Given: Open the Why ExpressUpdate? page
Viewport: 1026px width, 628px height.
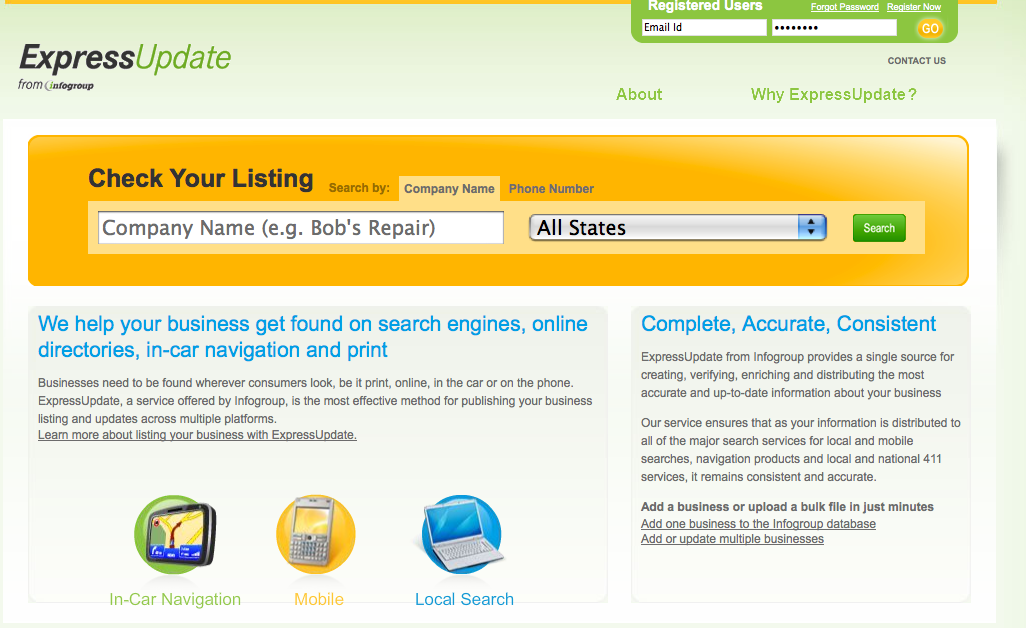Looking at the screenshot, I should (x=833, y=95).
